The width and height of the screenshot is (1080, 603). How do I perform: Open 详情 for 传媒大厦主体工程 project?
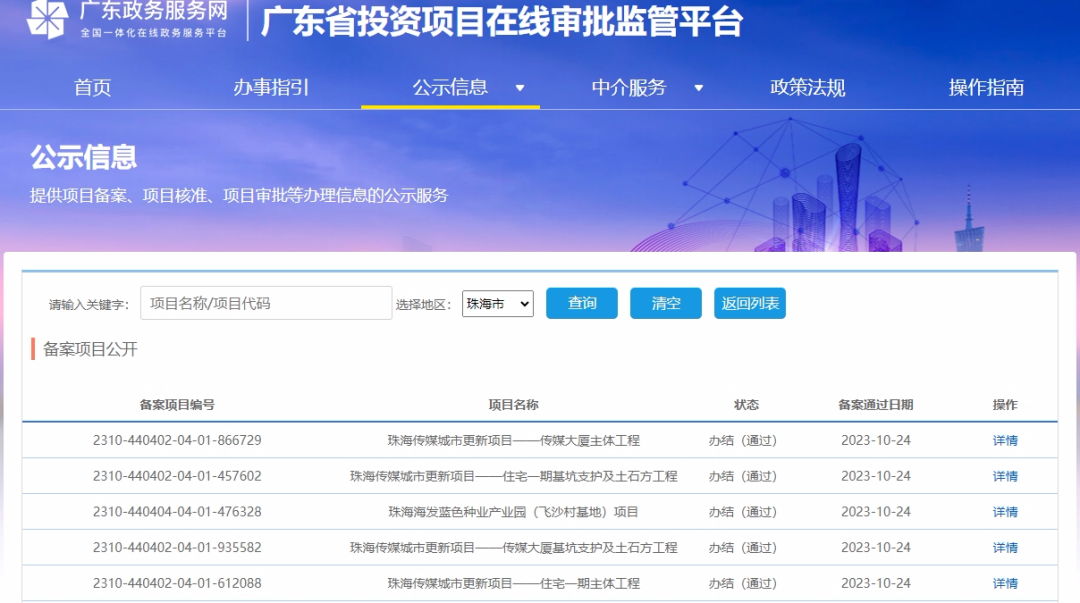[x=1005, y=440]
